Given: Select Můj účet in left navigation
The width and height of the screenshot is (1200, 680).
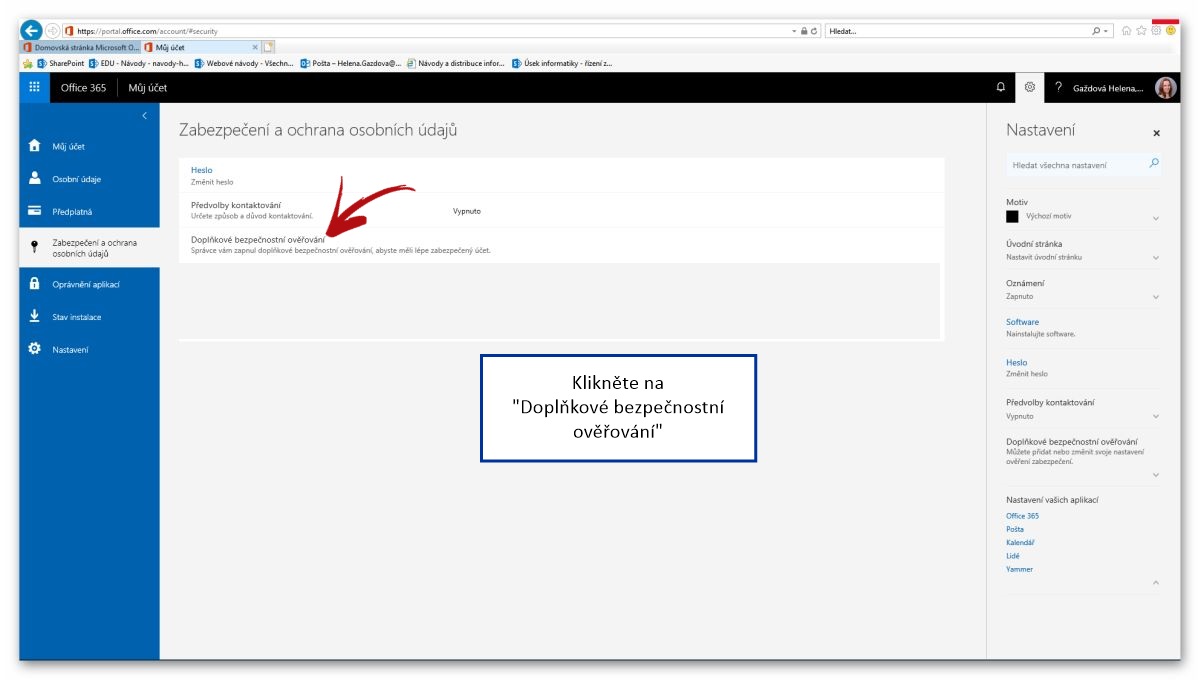Looking at the screenshot, I should 69,146.
